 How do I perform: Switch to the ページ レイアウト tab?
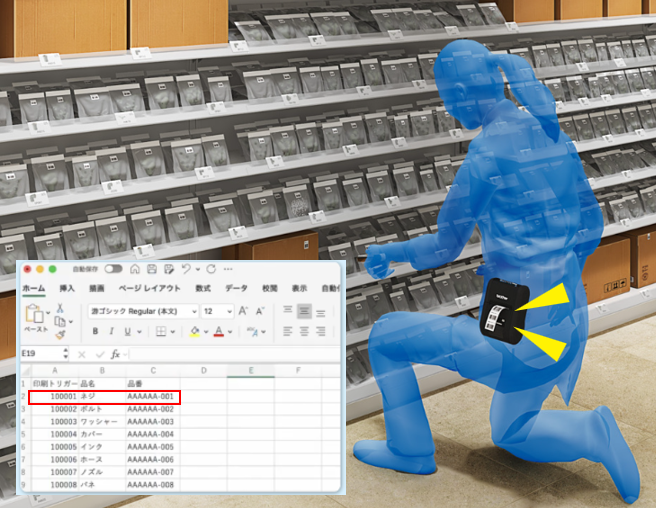[150, 288]
